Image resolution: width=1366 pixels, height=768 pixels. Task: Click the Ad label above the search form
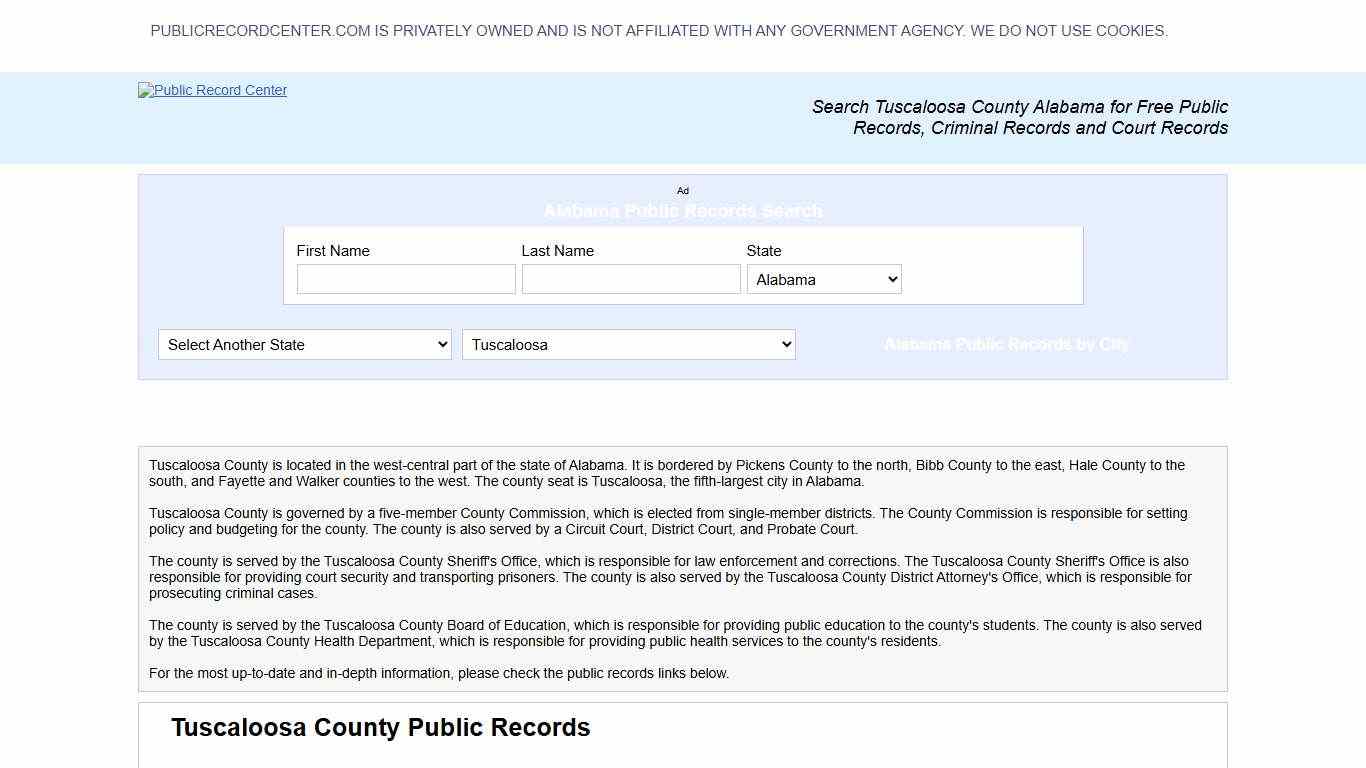pos(683,191)
